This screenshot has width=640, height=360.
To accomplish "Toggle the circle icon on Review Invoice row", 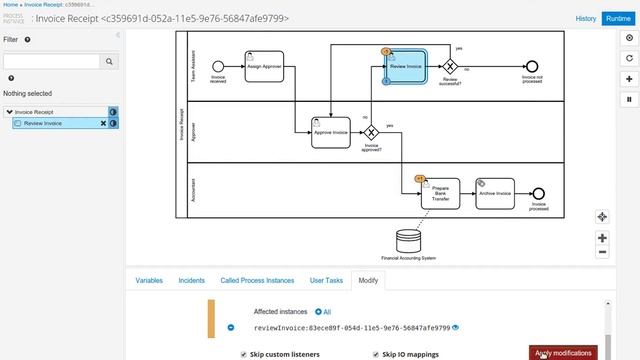I will point(113,123).
